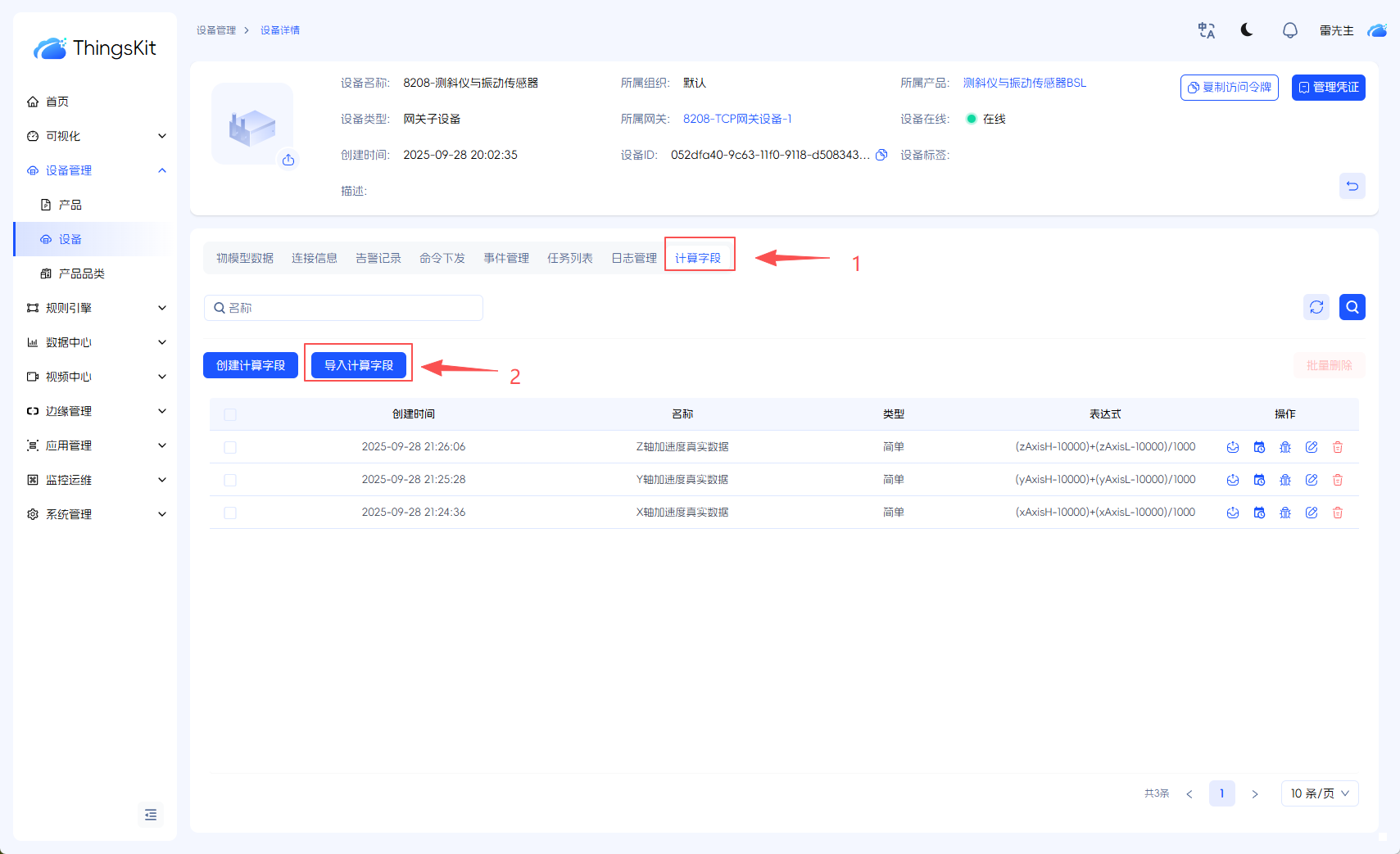Open the 10 条/页 page size dropdown
The width and height of the screenshot is (1400, 854).
pyautogui.click(x=1319, y=793)
